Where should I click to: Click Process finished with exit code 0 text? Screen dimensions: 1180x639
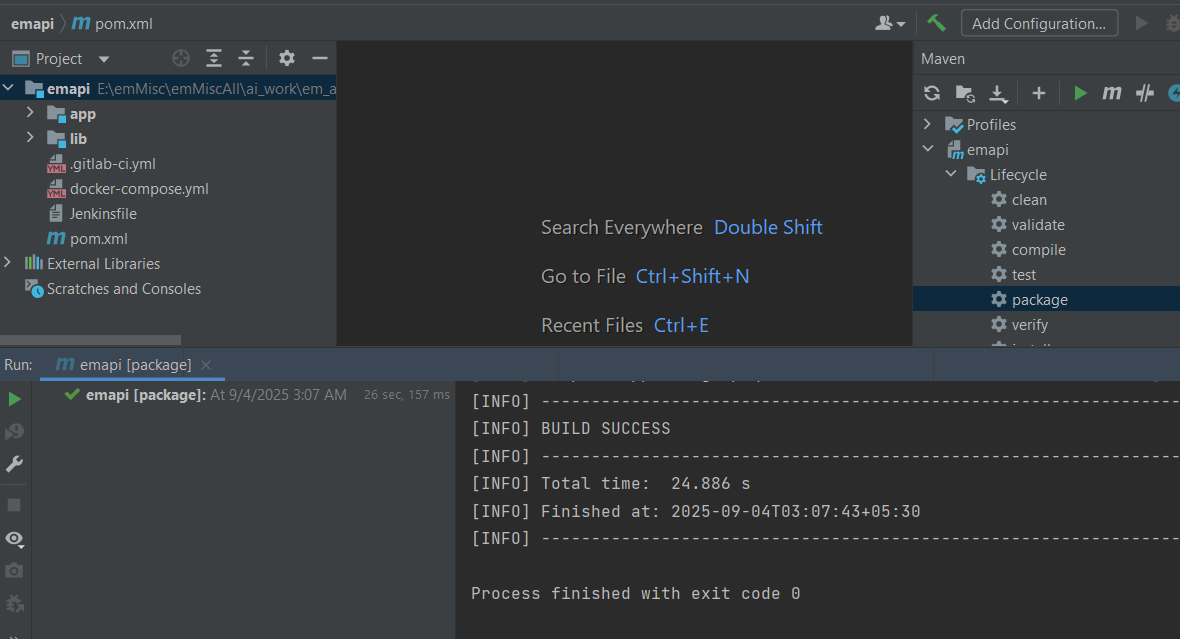(x=635, y=593)
